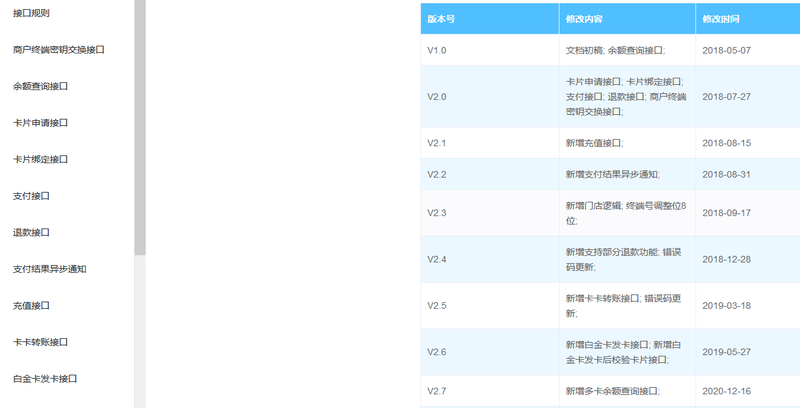Click the 文档初稿; 余额查询接口 cell
The width and height of the screenshot is (800, 408).
point(628,50)
